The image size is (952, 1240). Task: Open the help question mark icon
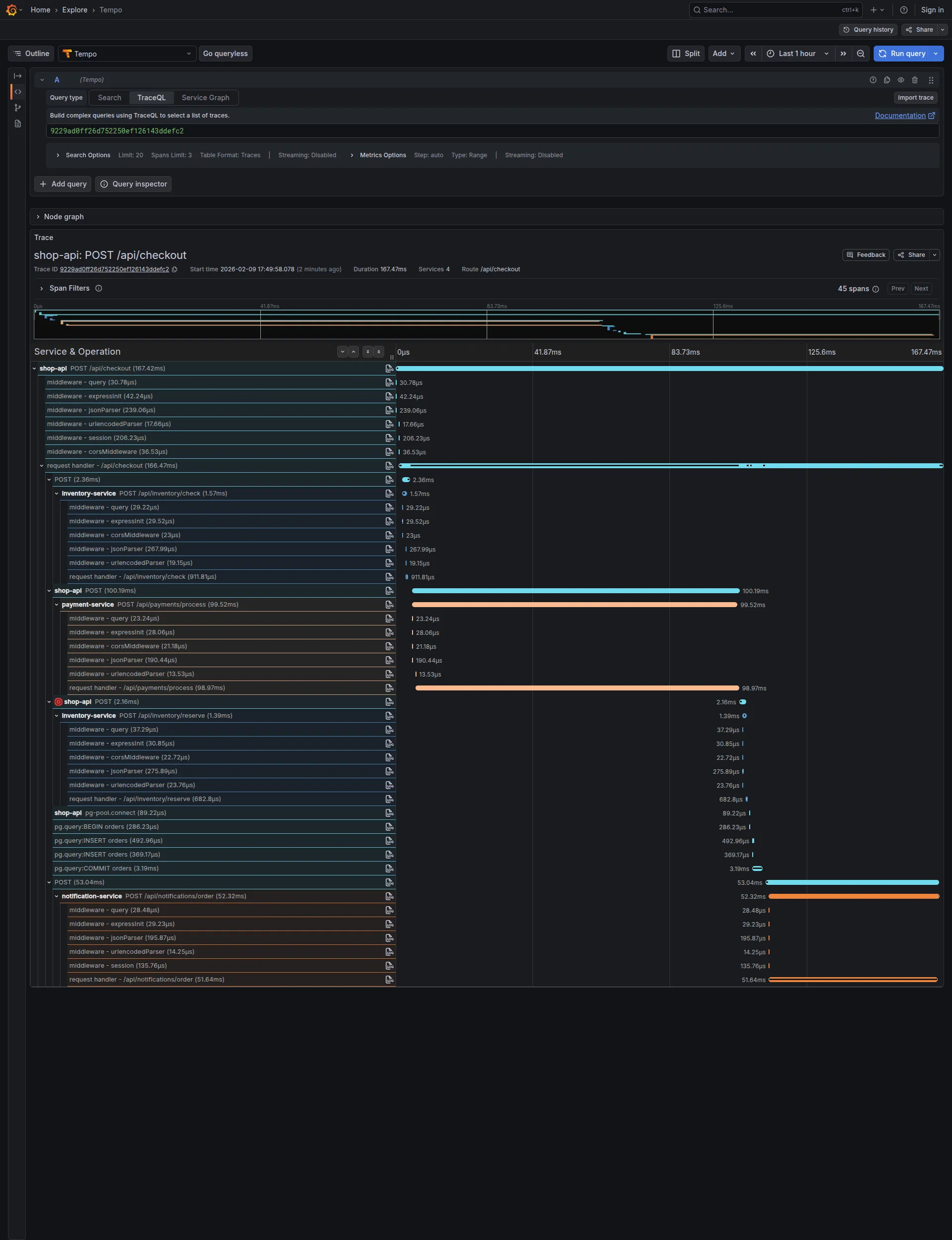pos(904,9)
